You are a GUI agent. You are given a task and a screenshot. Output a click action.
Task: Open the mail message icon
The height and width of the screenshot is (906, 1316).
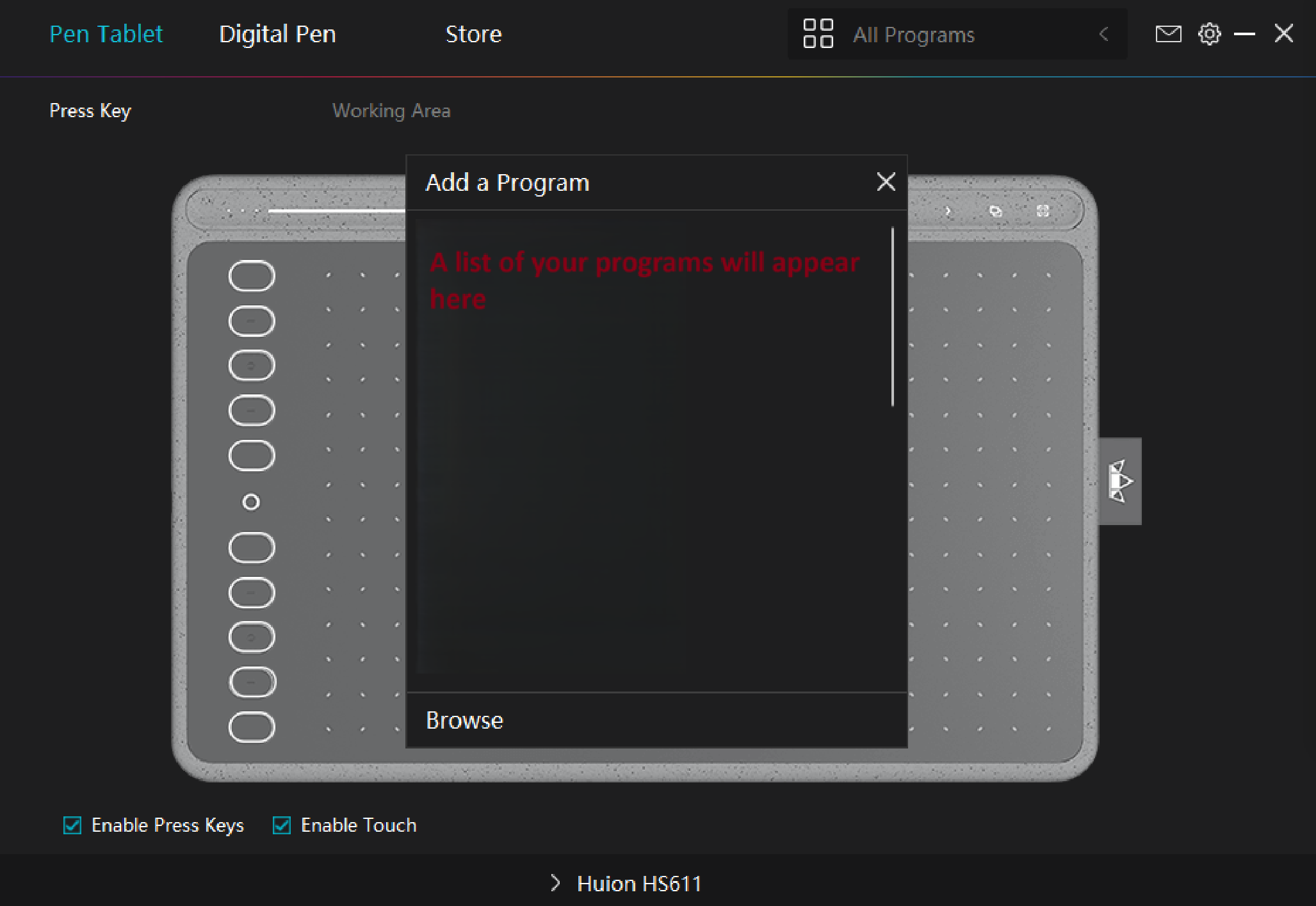click(x=1167, y=34)
